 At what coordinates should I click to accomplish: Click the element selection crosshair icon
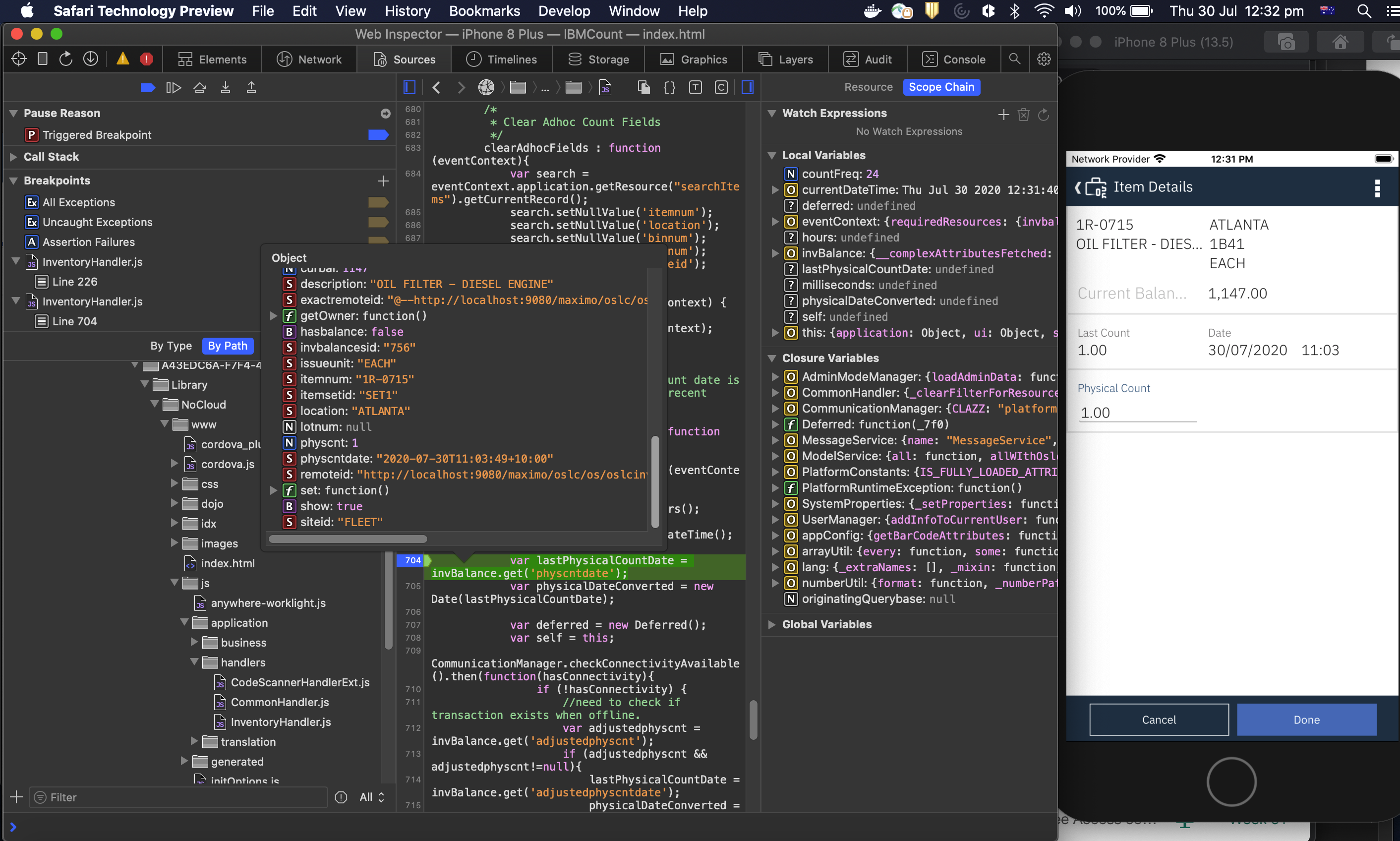click(19, 59)
